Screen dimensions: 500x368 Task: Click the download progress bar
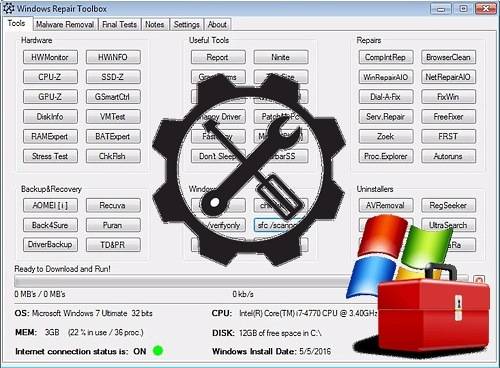241,281
